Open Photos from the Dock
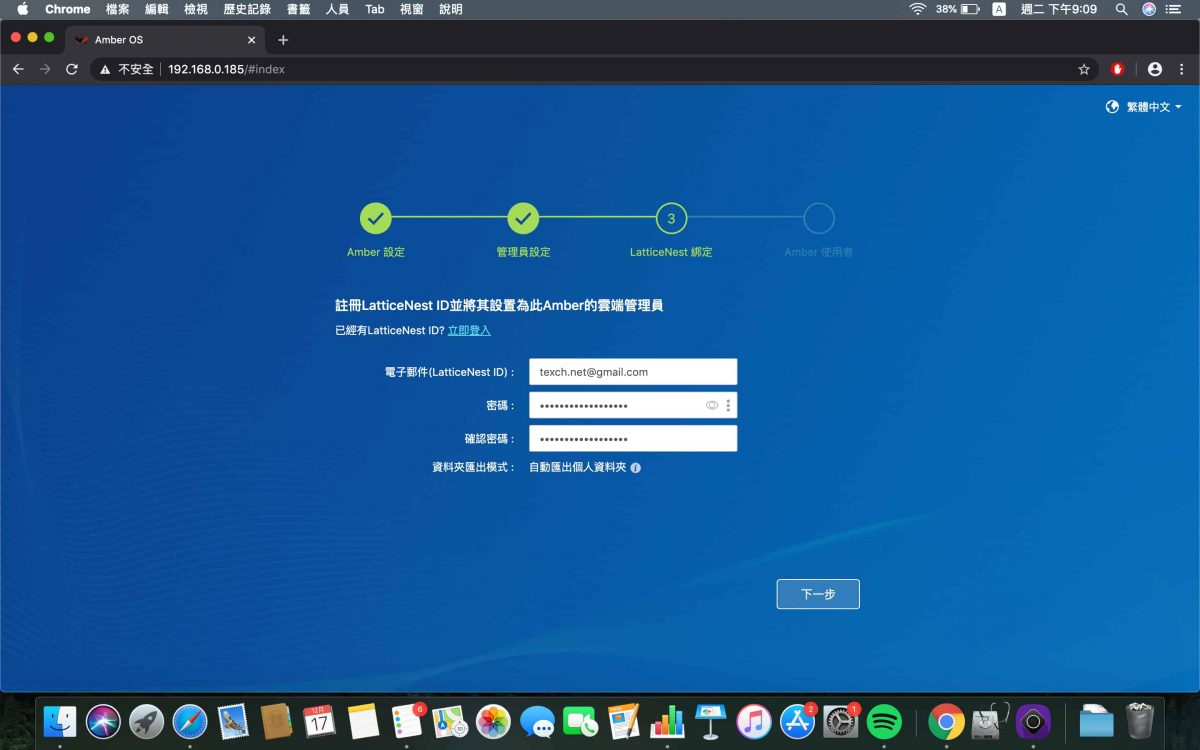This screenshot has width=1200, height=750. point(493,721)
